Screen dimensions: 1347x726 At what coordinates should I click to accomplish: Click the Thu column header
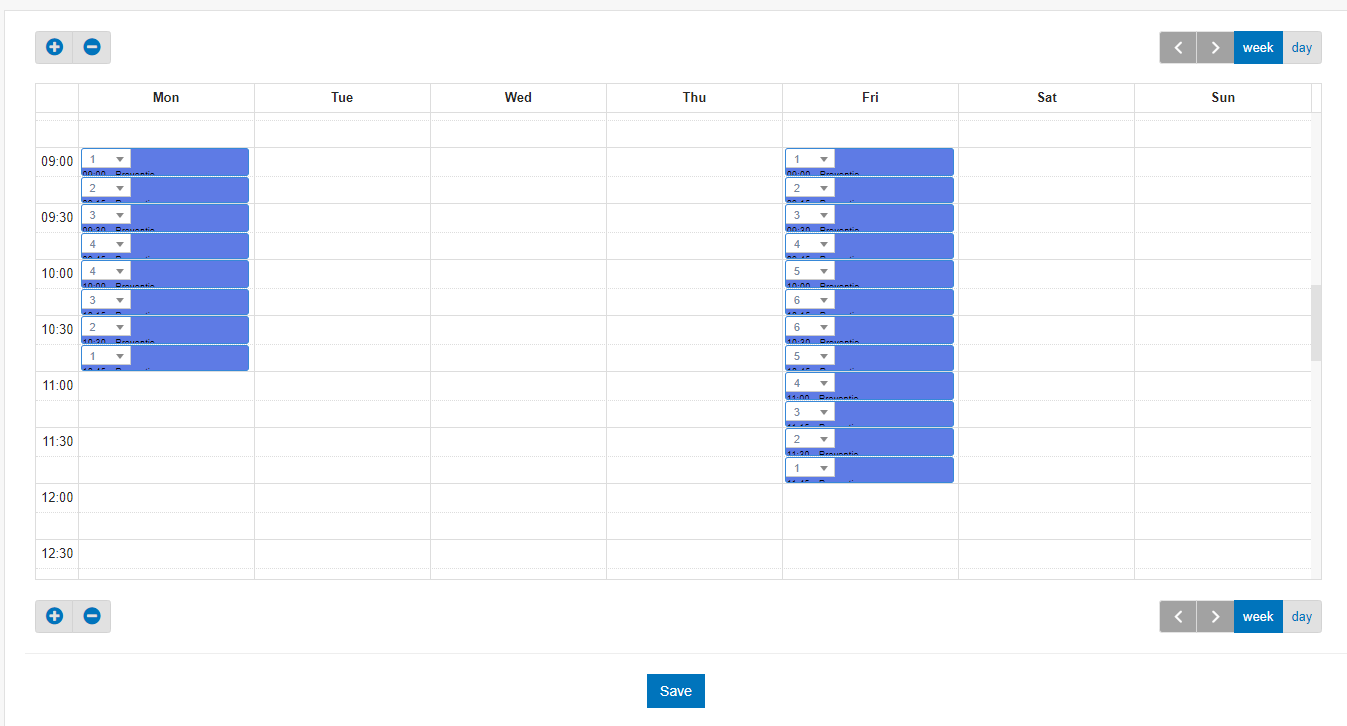[694, 98]
